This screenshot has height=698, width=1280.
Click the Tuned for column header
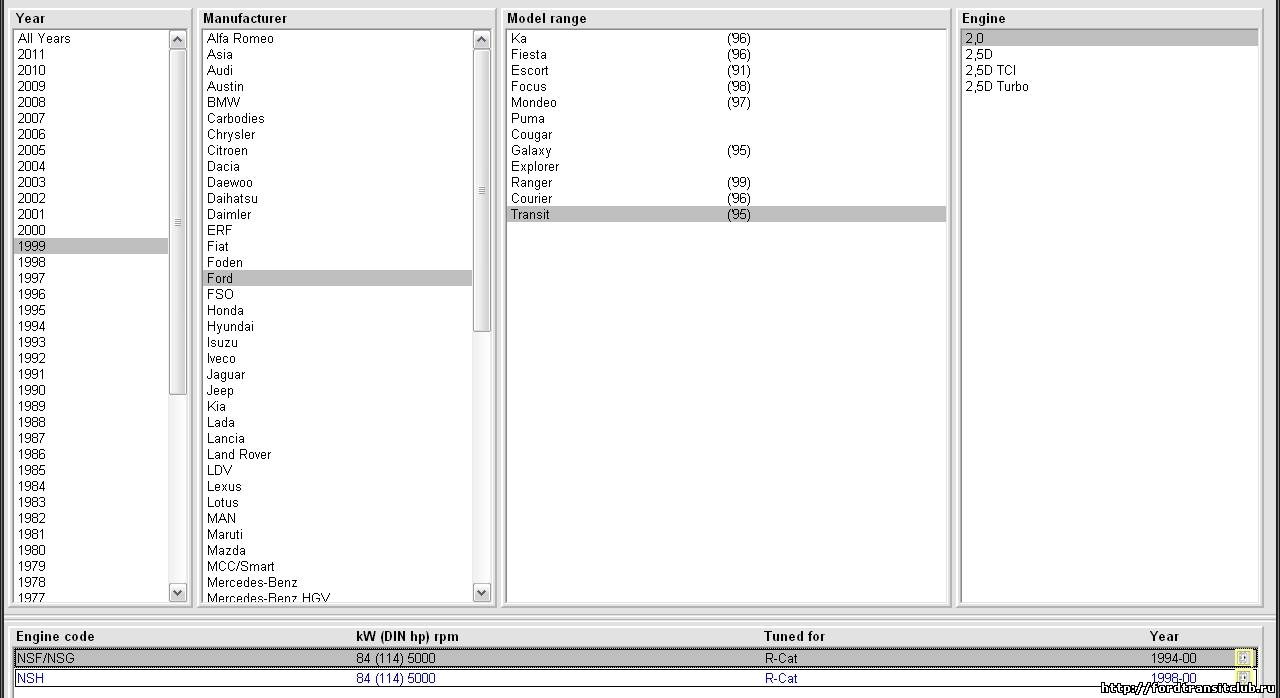pos(794,636)
